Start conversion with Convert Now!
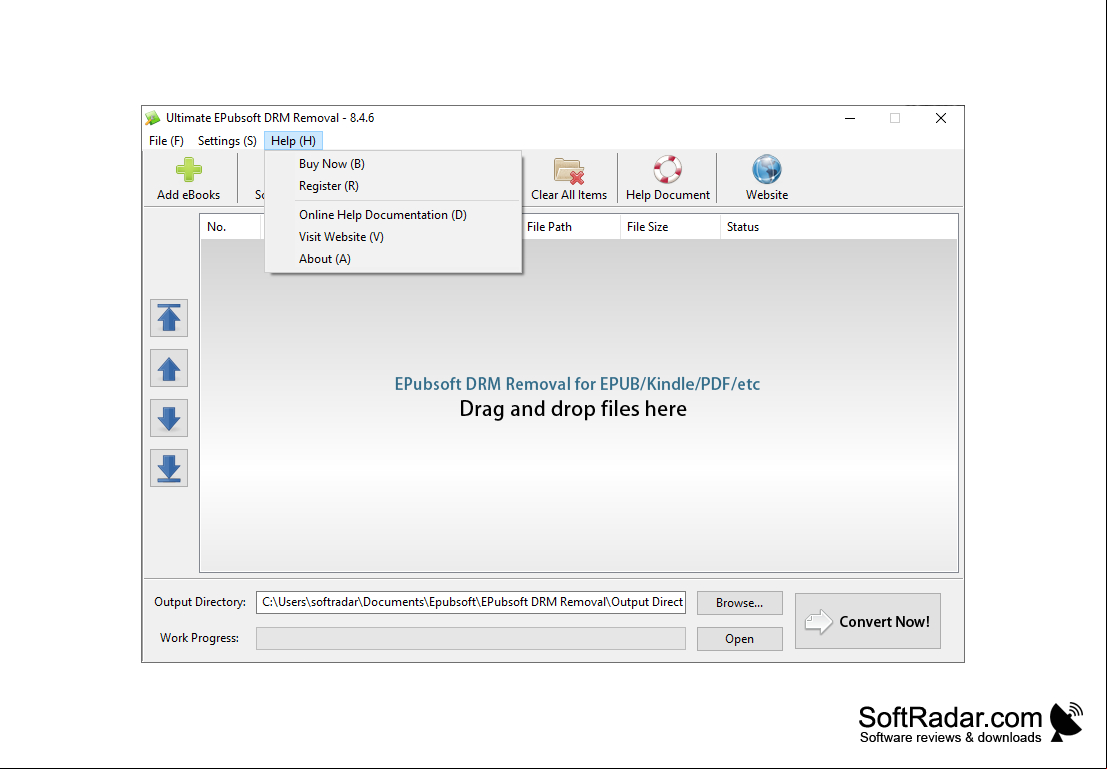Viewport: 1107px width, 769px height. click(868, 621)
